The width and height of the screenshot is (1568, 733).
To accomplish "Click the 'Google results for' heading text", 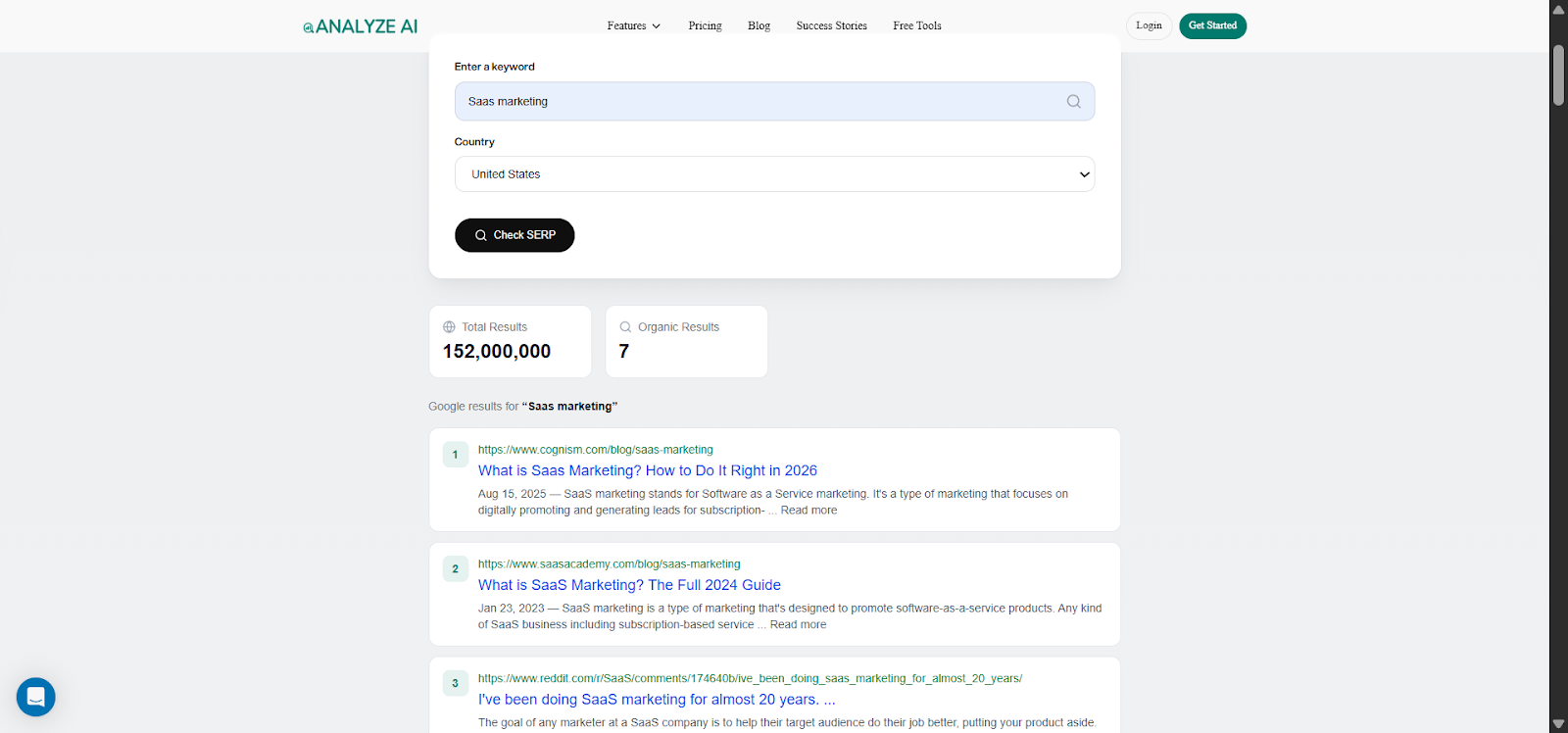I will [522, 407].
